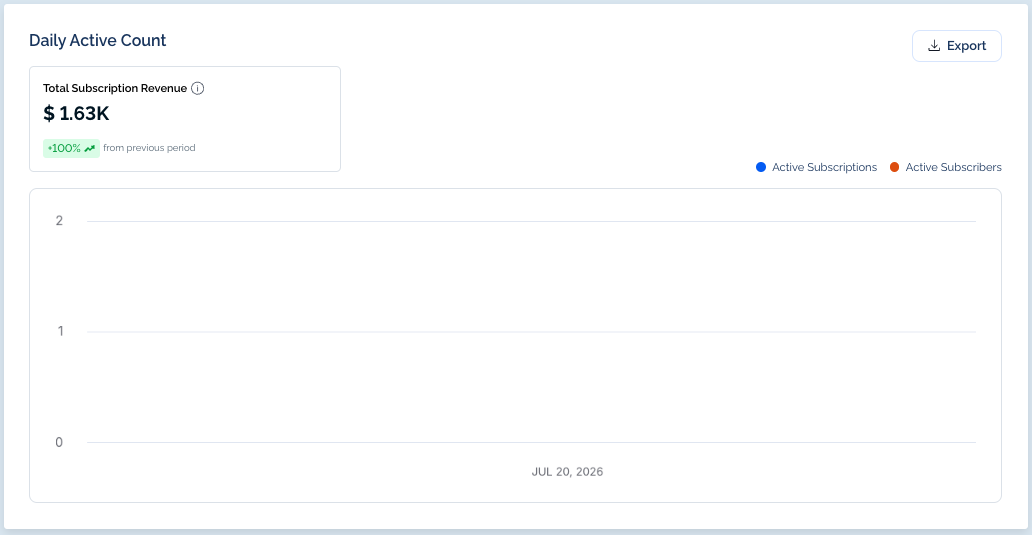Click the top gridline at value 2
This screenshot has width=1032, height=535.
click(x=531, y=221)
